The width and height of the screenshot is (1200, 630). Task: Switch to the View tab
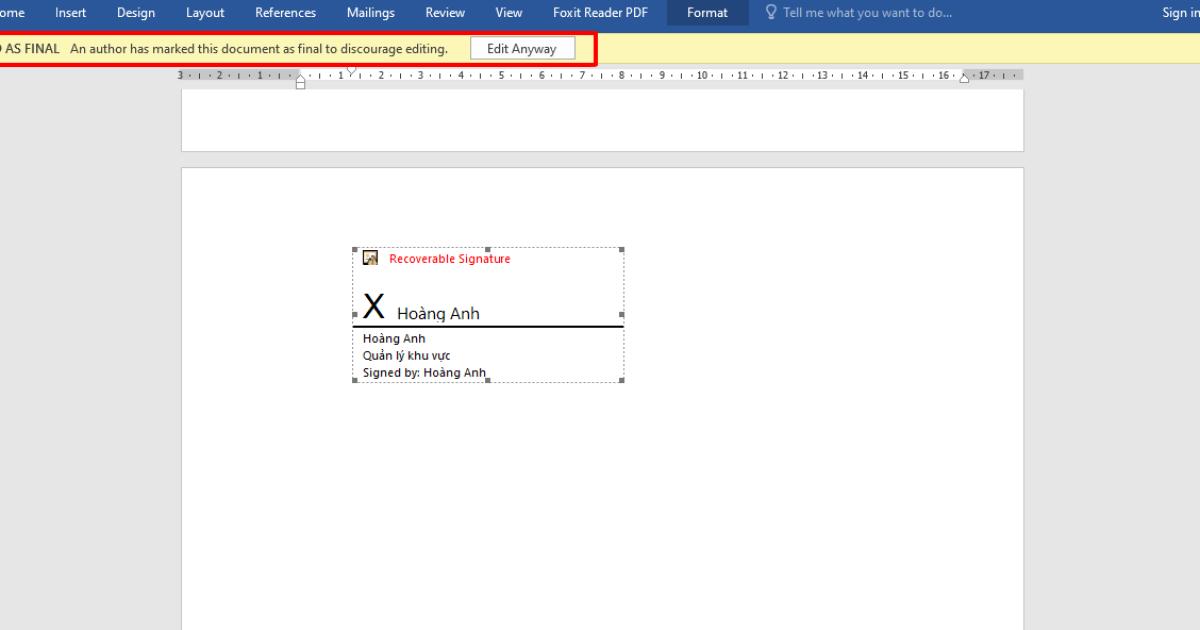(x=509, y=13)
